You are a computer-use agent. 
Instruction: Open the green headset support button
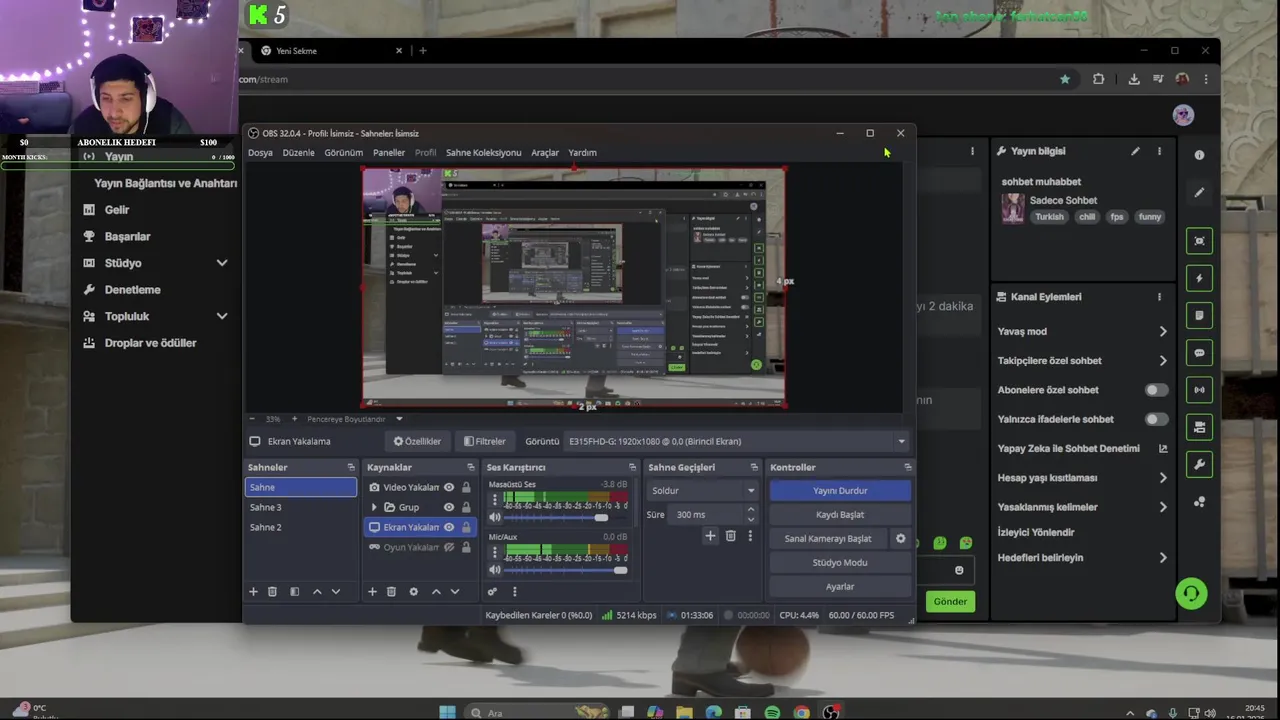[1191, 593]
